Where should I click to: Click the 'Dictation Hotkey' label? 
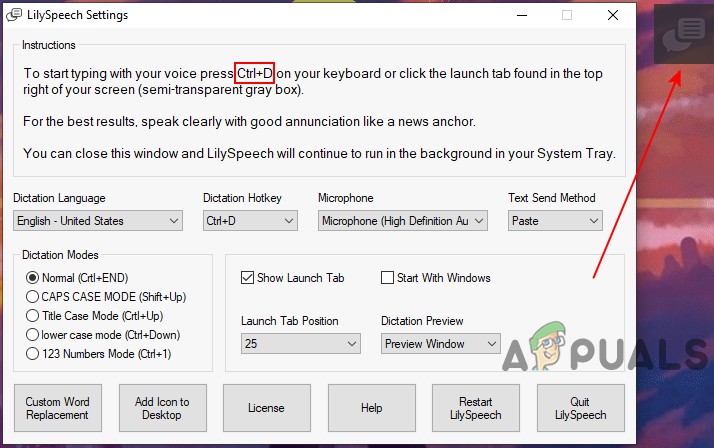point(242,198)
